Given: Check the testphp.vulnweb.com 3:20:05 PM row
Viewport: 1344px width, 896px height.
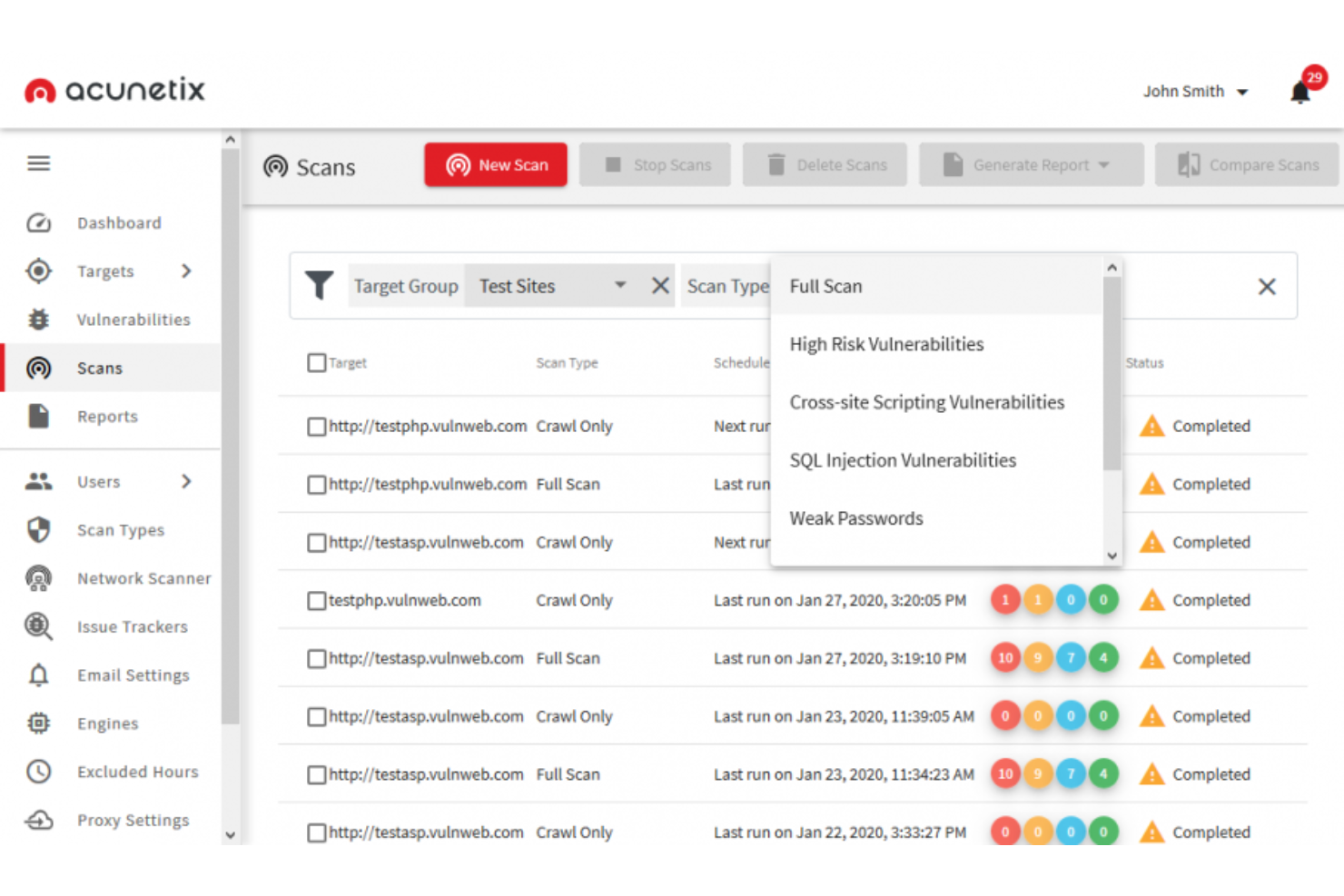Looking at the screenshot, I should click(316, 601).
